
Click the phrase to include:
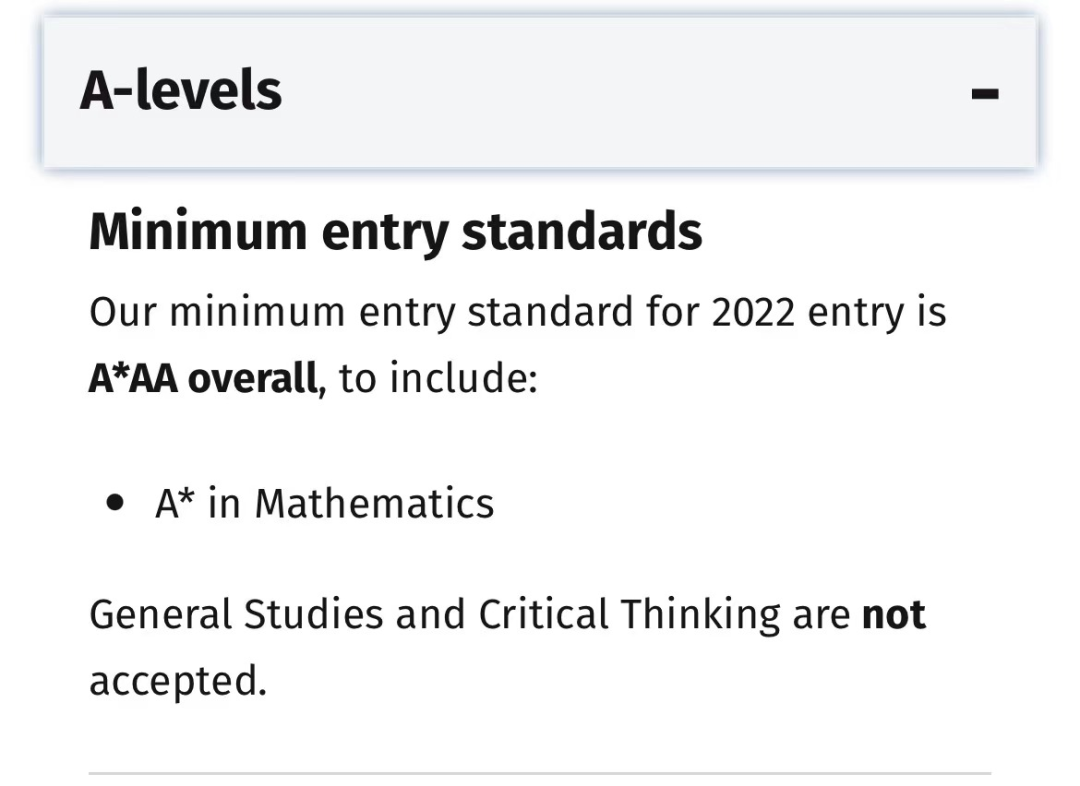click(x=438, y=380)
